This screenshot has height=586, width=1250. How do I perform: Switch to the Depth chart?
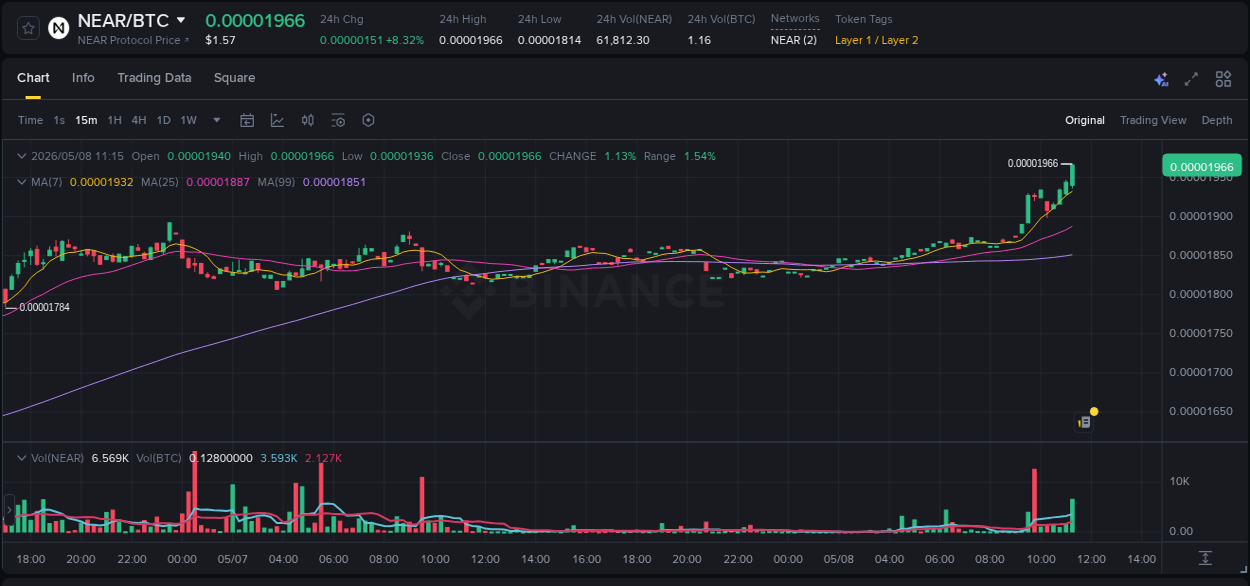coord(1217,120)
